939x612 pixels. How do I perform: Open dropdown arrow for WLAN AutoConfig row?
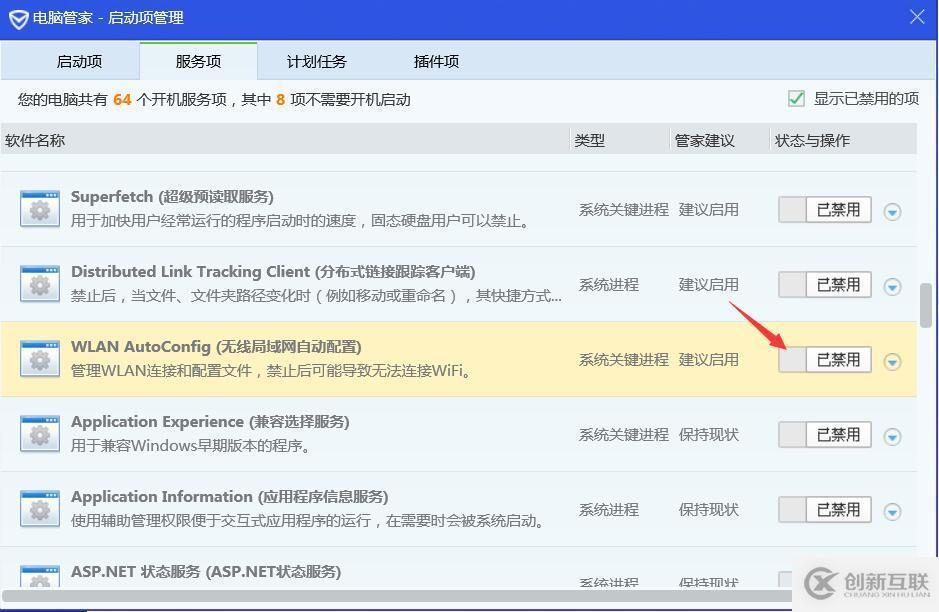point(892,361)
